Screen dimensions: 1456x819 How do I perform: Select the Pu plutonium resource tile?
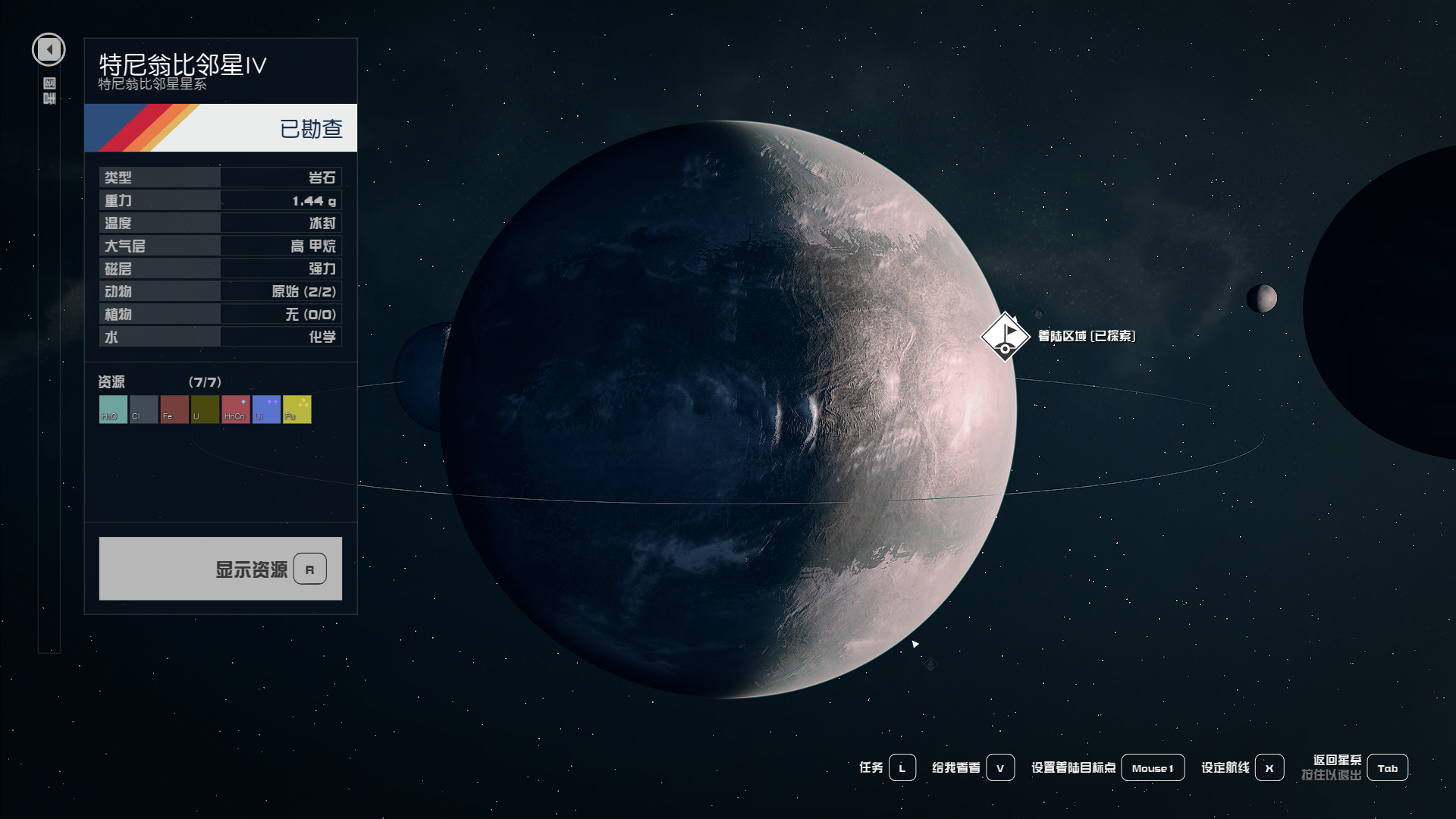(x=297, y=409)
